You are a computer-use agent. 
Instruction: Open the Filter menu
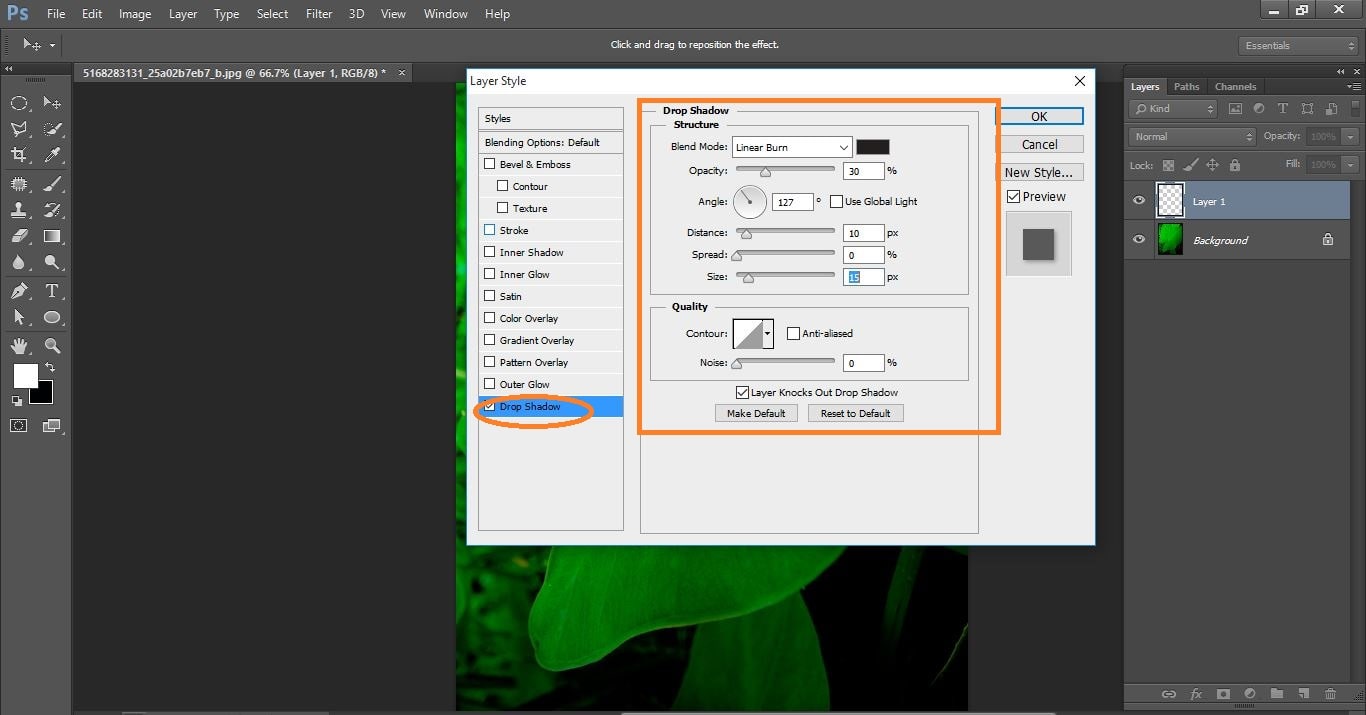pos(318,13)
